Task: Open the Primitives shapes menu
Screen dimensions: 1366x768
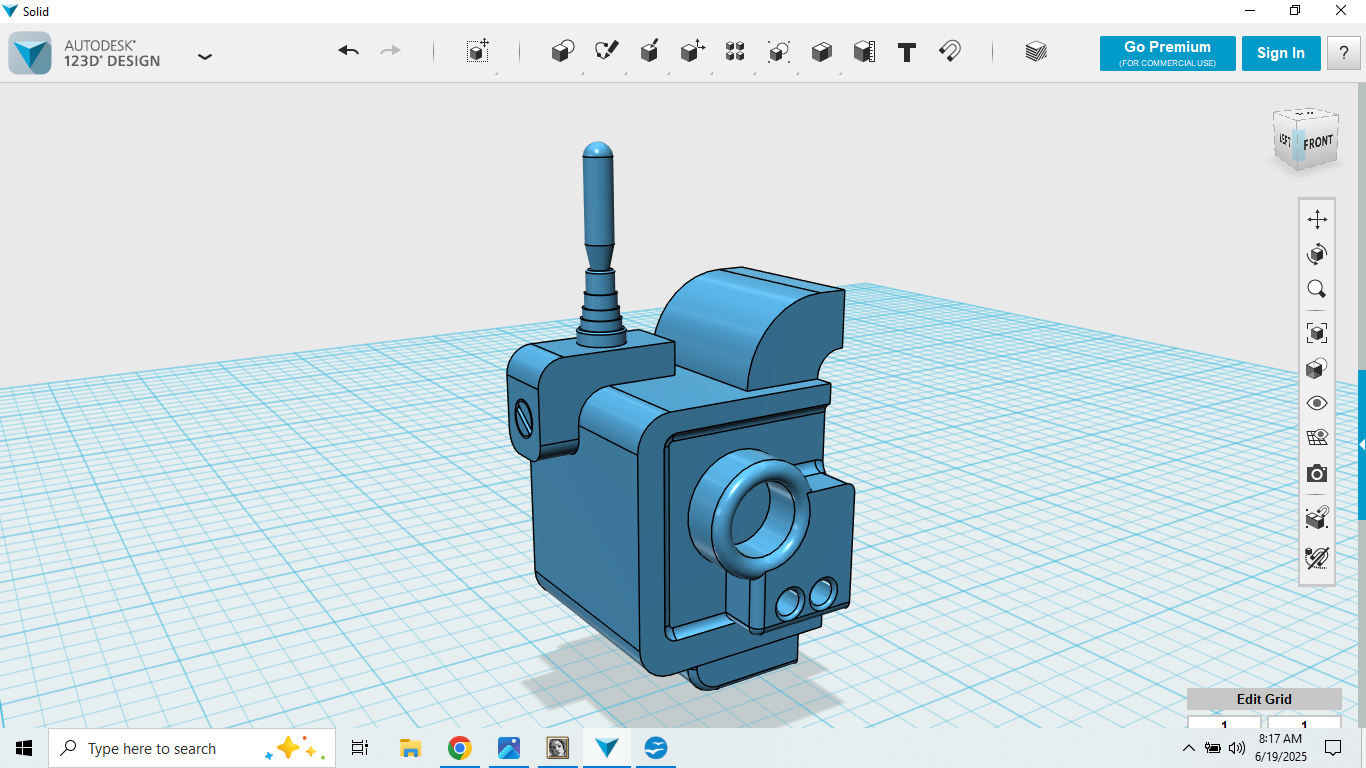Action: click(563, 52)
